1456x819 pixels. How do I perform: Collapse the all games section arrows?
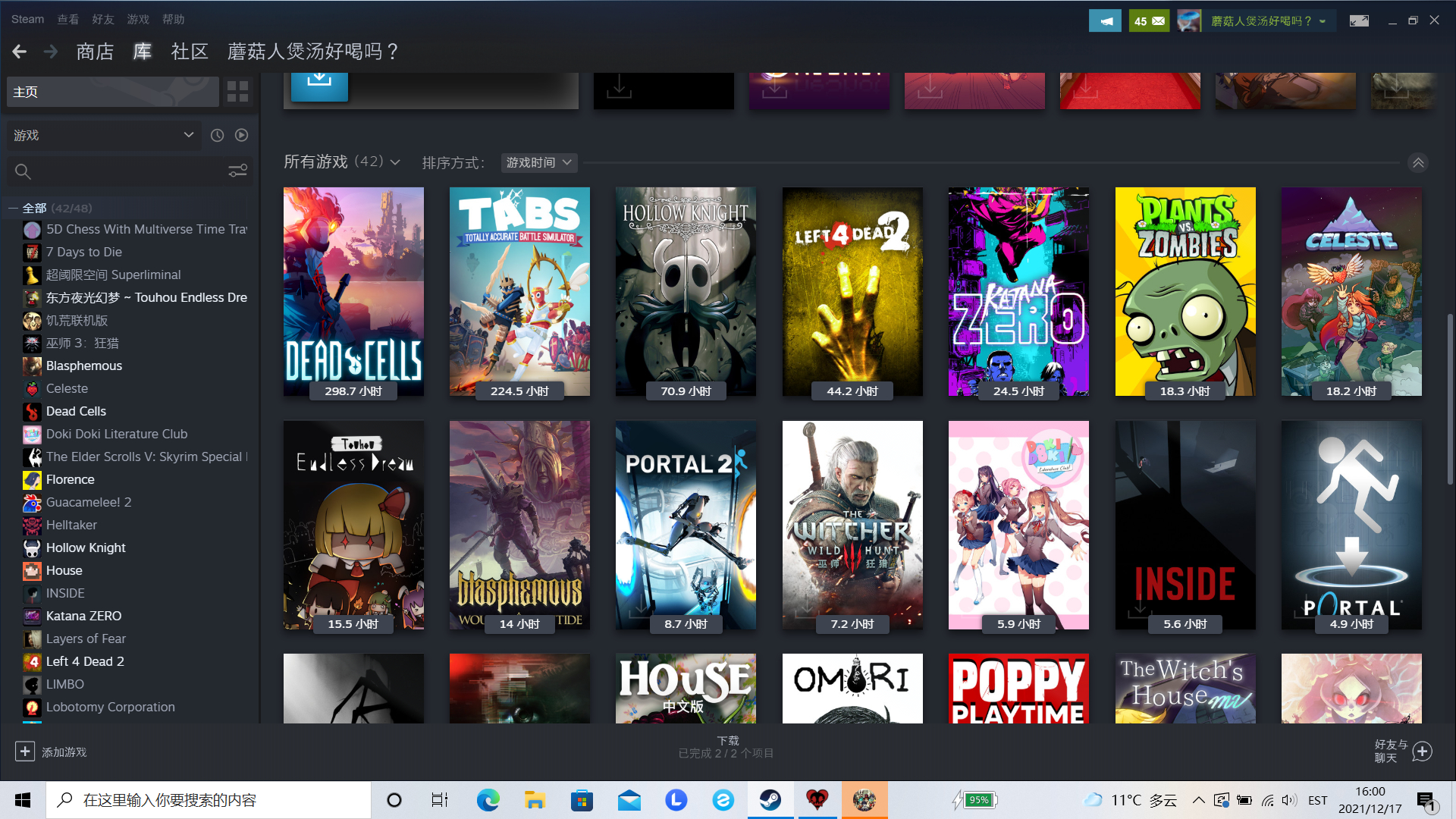pos(1418,163)
